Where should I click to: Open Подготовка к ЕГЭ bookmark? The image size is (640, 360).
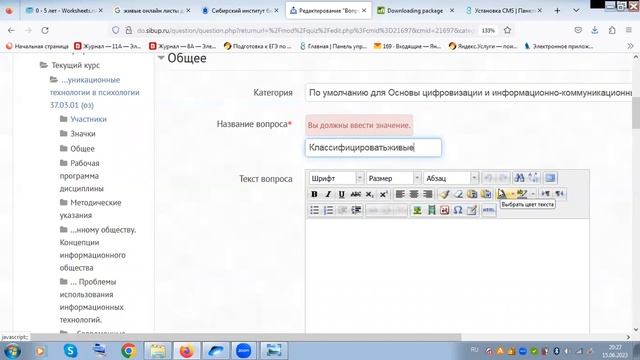258,46
